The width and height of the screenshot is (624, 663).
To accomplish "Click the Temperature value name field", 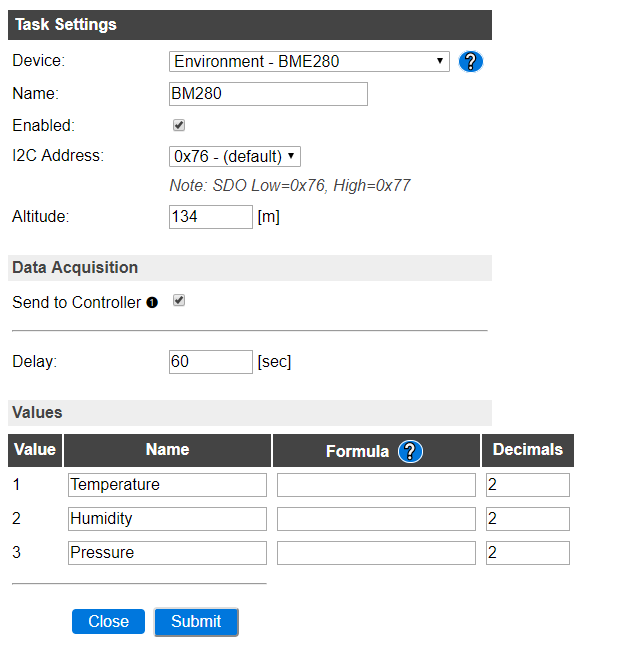I will (167, 485).
